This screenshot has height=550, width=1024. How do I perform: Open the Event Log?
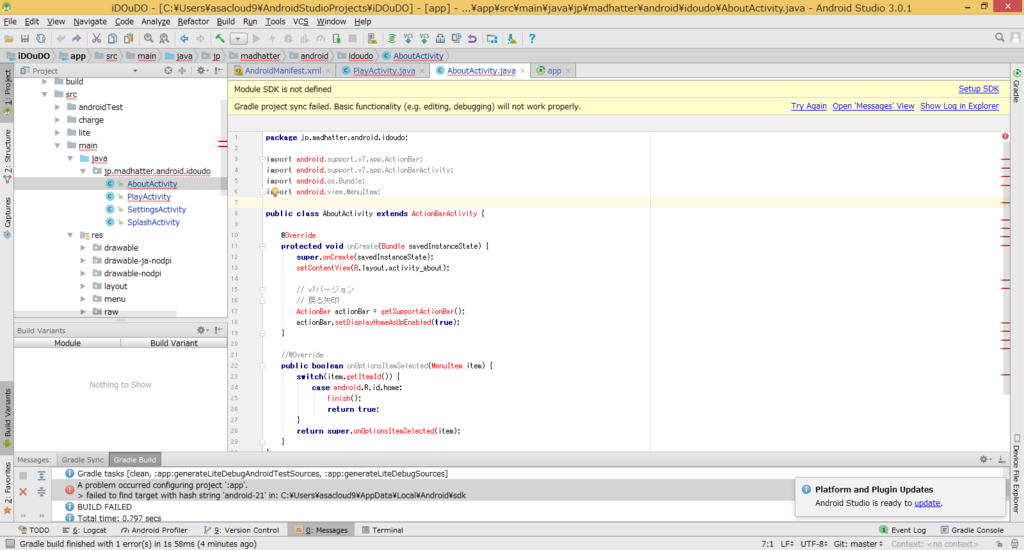point(903,530)
